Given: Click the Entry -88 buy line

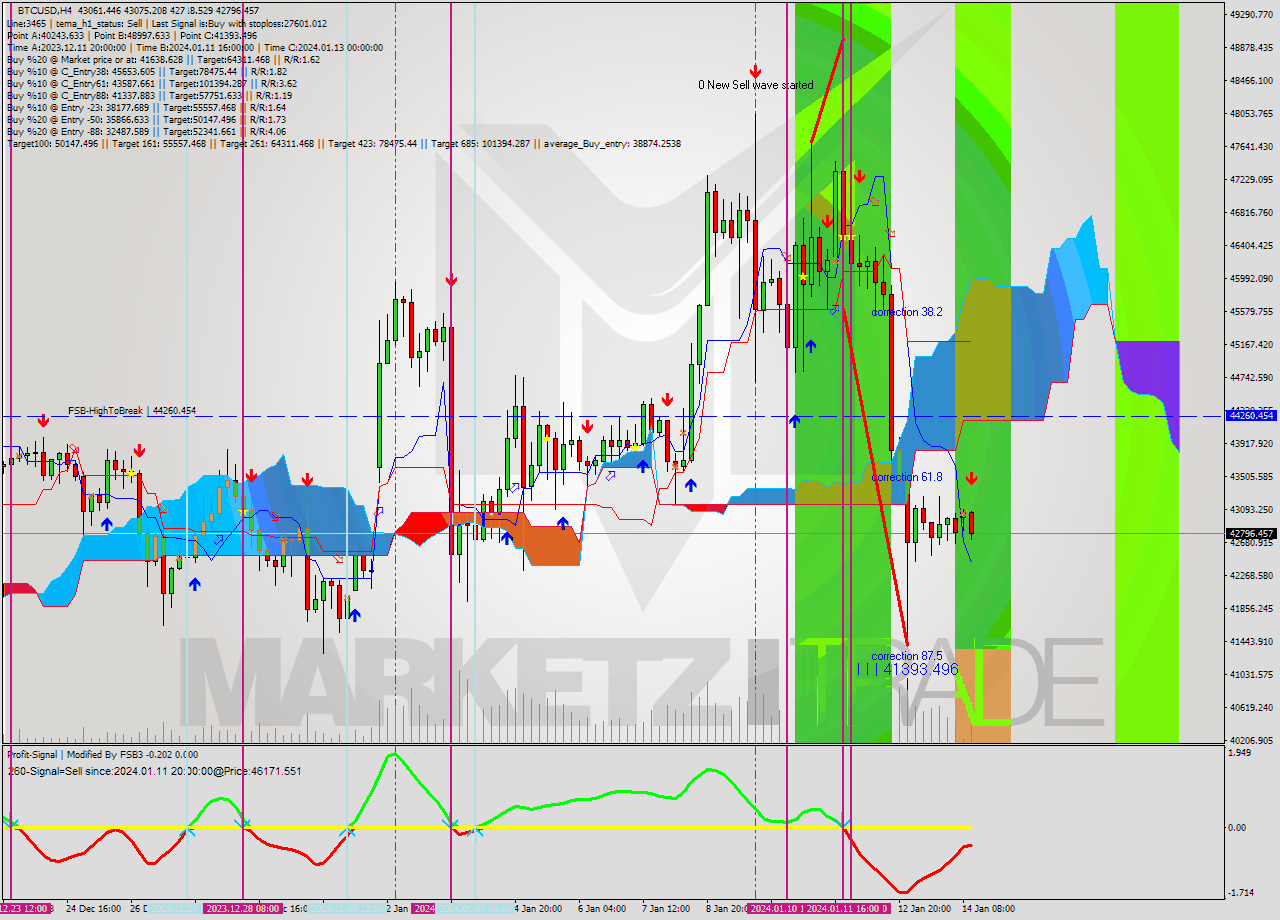Looking at the screenshot, I should [145, 131].
